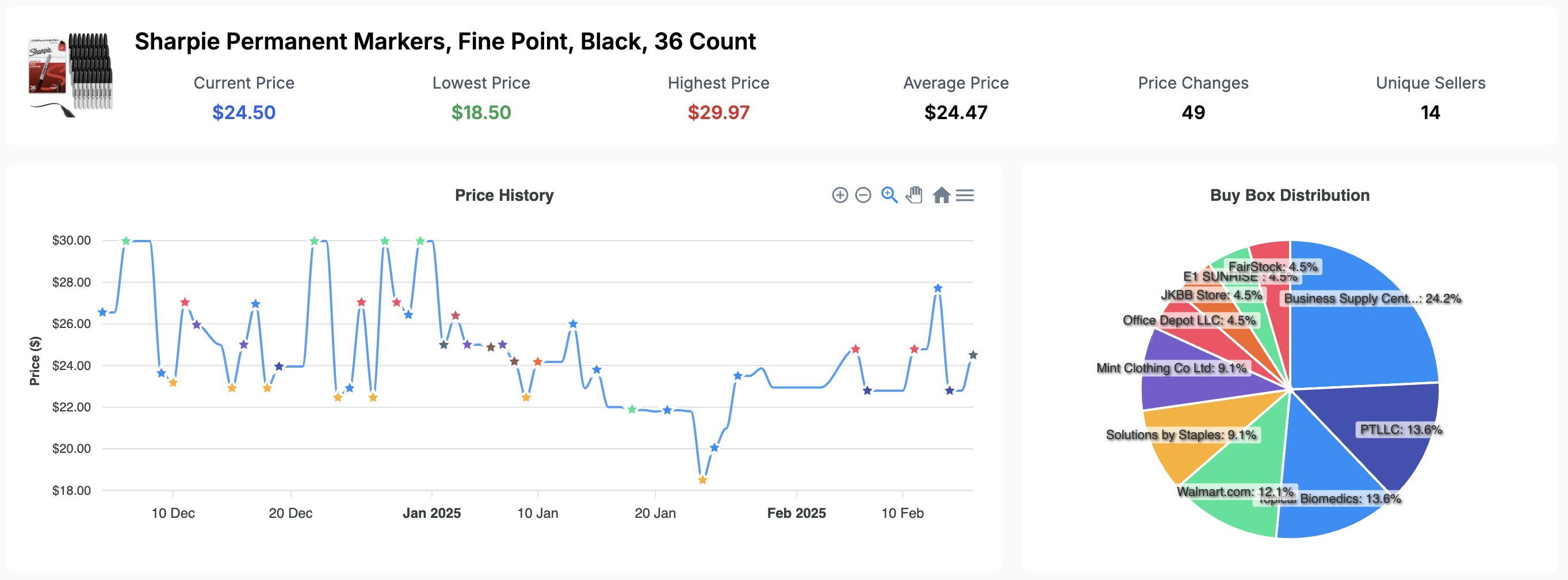Open the chart hamburger menu
1568x580 pixels.
(965, 194)
